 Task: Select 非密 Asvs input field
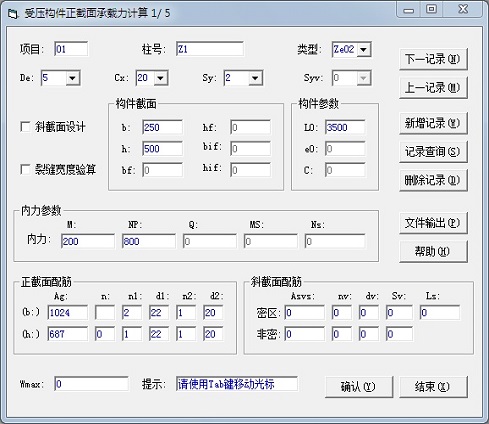[305, 334]
